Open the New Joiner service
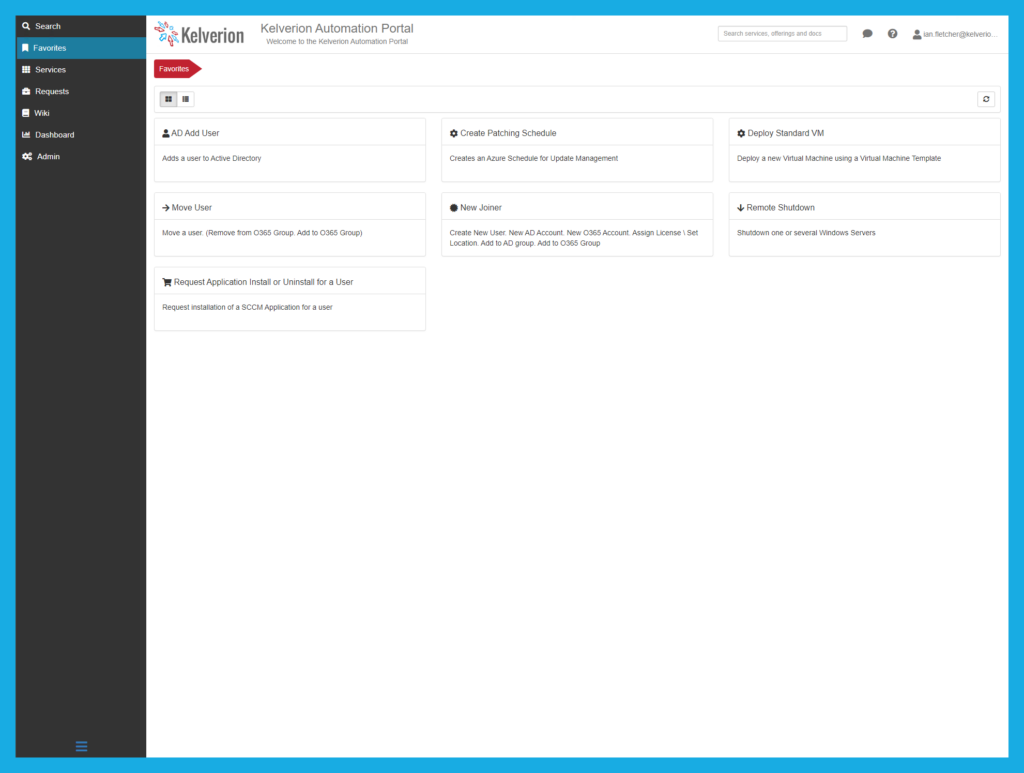This screenshot has width=1024, height=773. [x=481, y=208]
